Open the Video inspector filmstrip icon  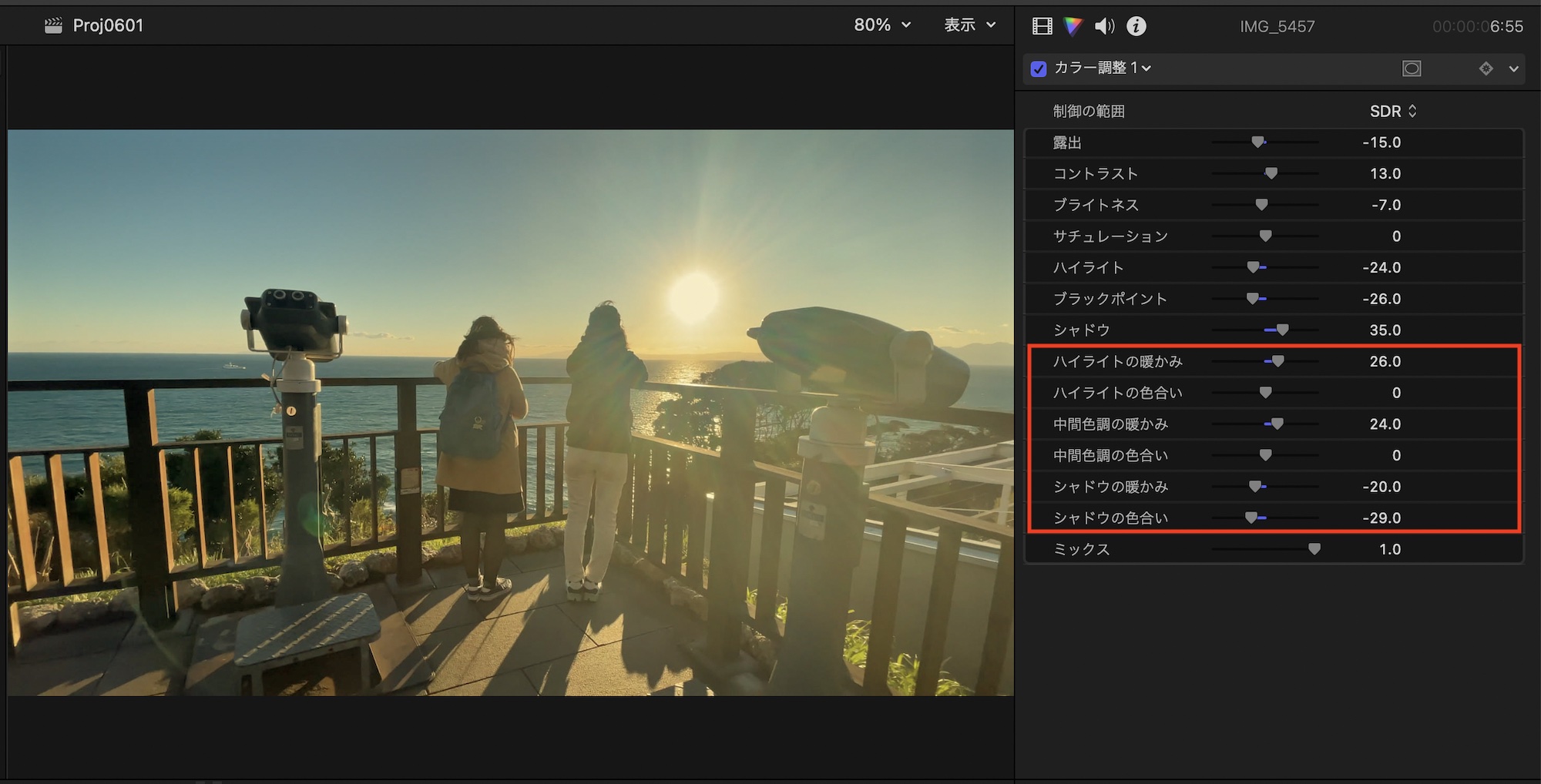tap(1042, 26)
